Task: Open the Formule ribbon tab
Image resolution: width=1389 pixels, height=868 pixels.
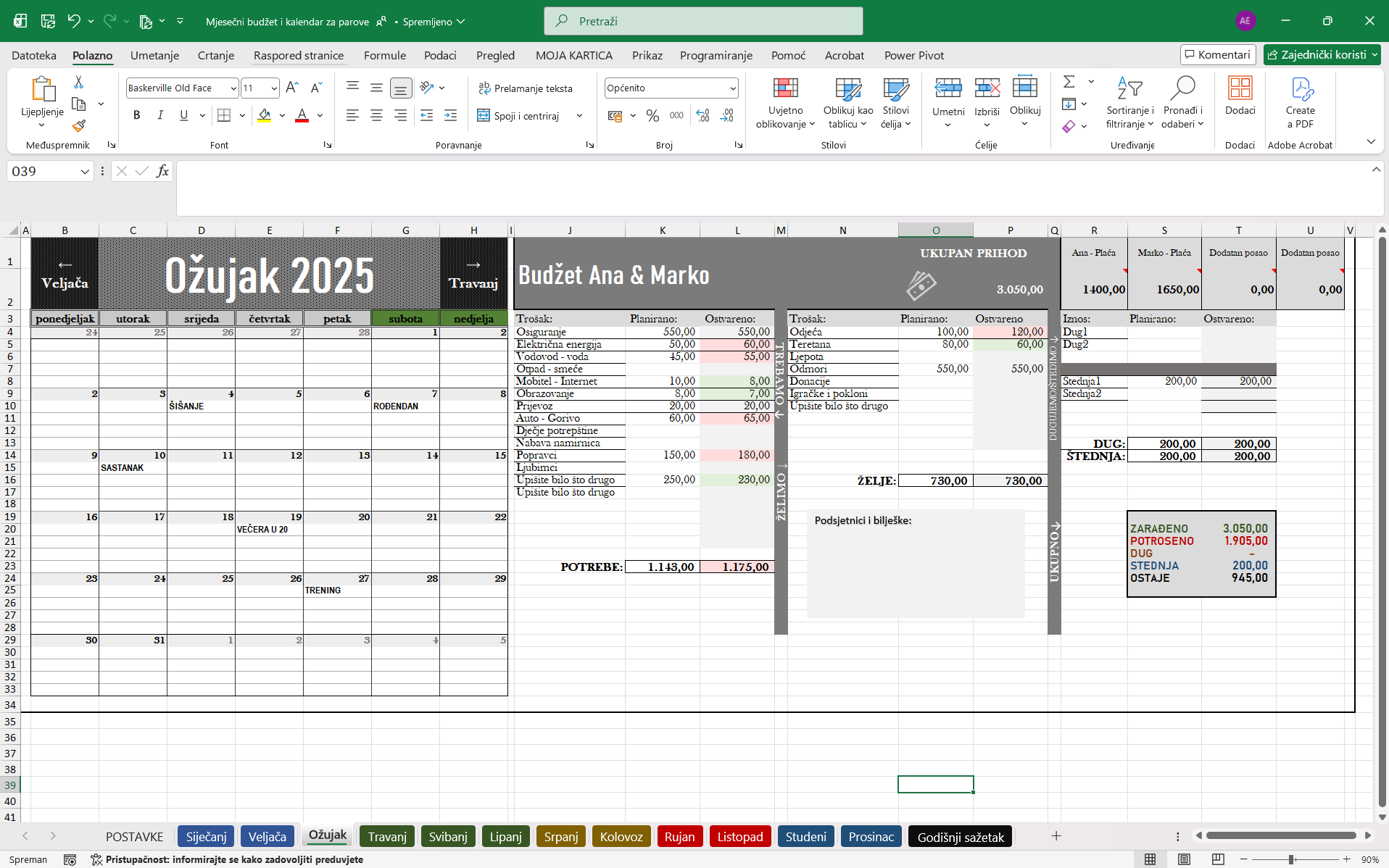Action: click(x=384, y=55)
